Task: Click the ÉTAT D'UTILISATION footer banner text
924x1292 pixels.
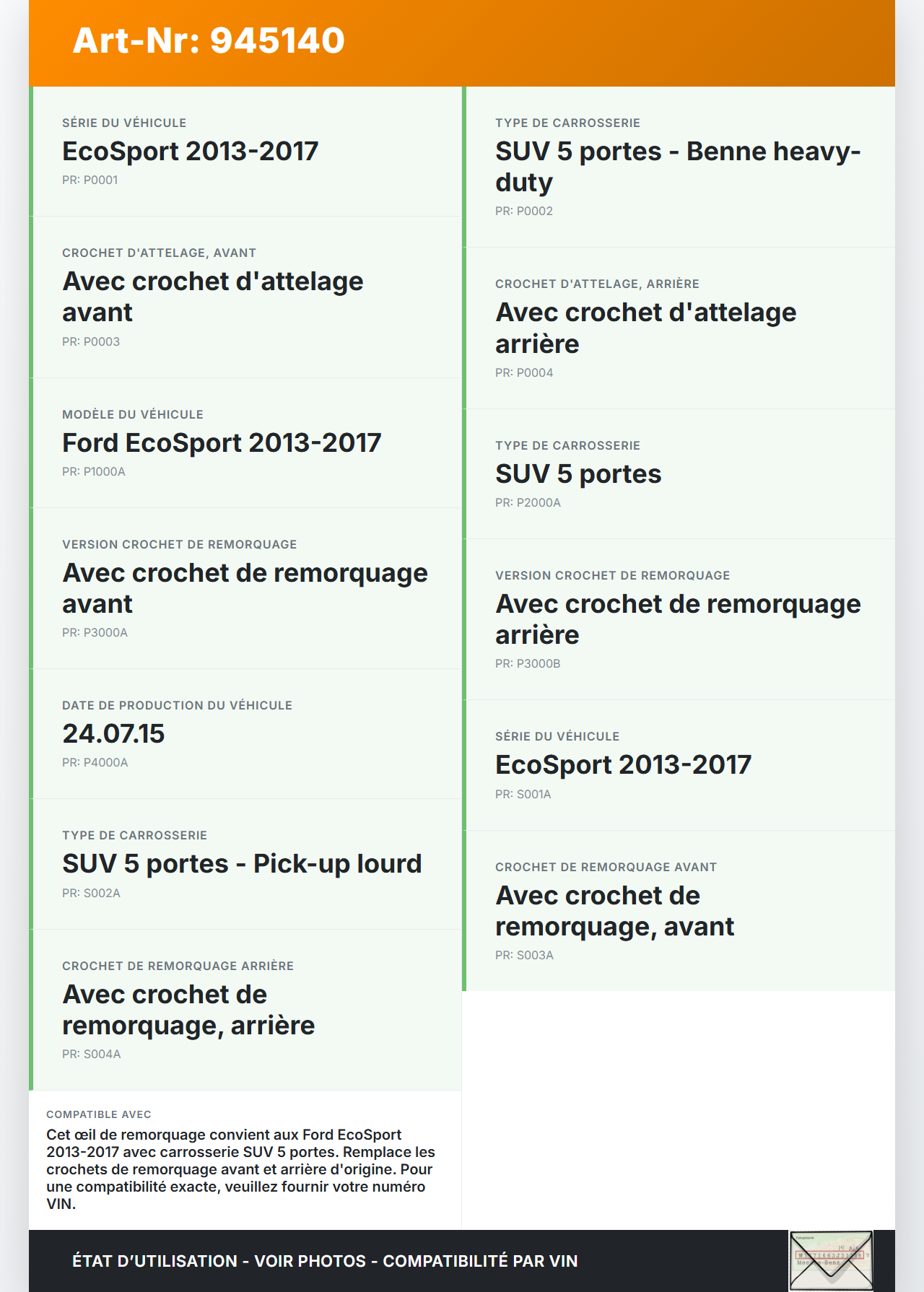Action: click(x=325, y=1261)
